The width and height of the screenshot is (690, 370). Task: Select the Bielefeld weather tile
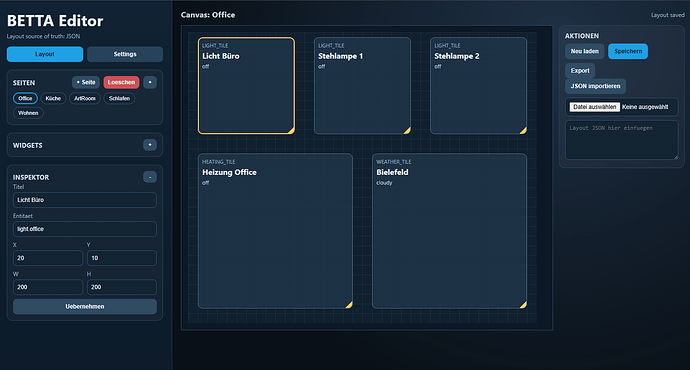(x=450, y=231)
